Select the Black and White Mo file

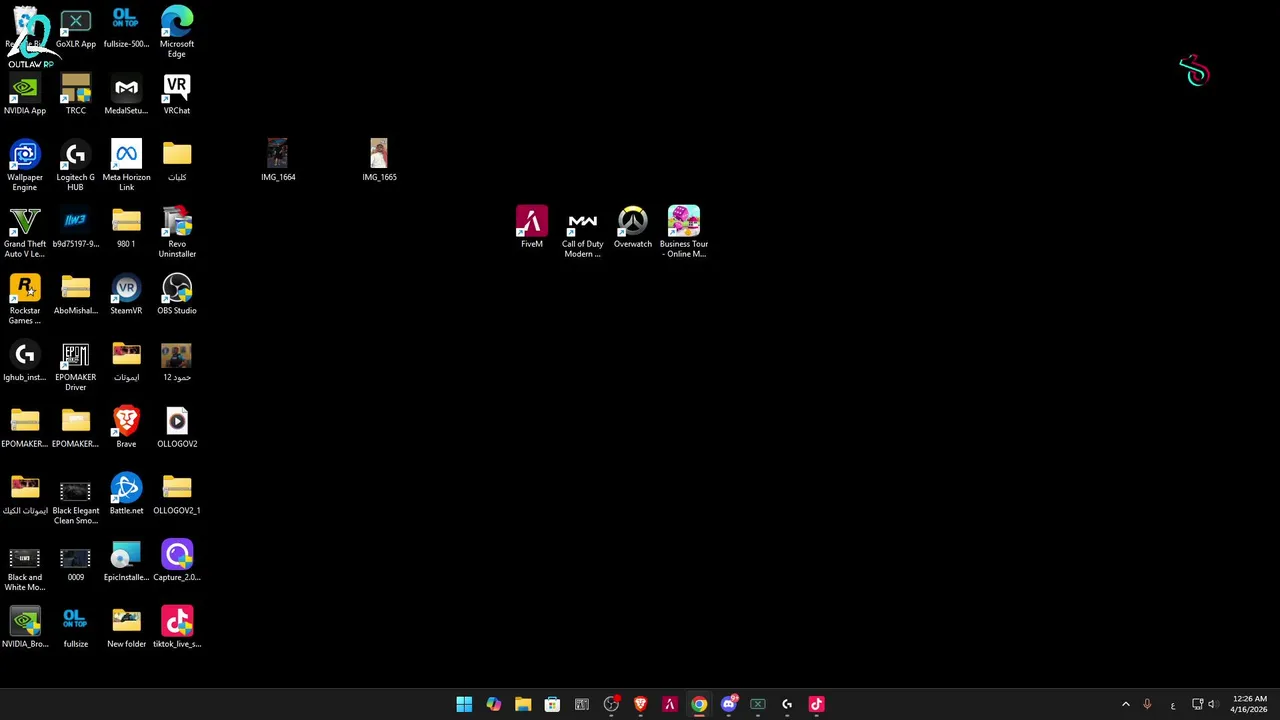click(x=25, y=567)
